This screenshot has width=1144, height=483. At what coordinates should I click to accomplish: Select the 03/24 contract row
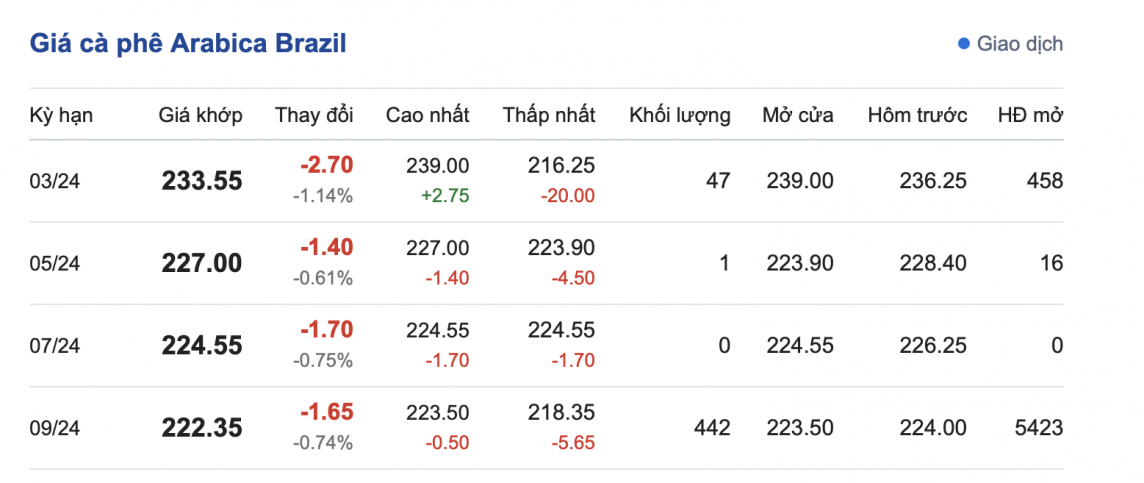(x=54, y=181)
